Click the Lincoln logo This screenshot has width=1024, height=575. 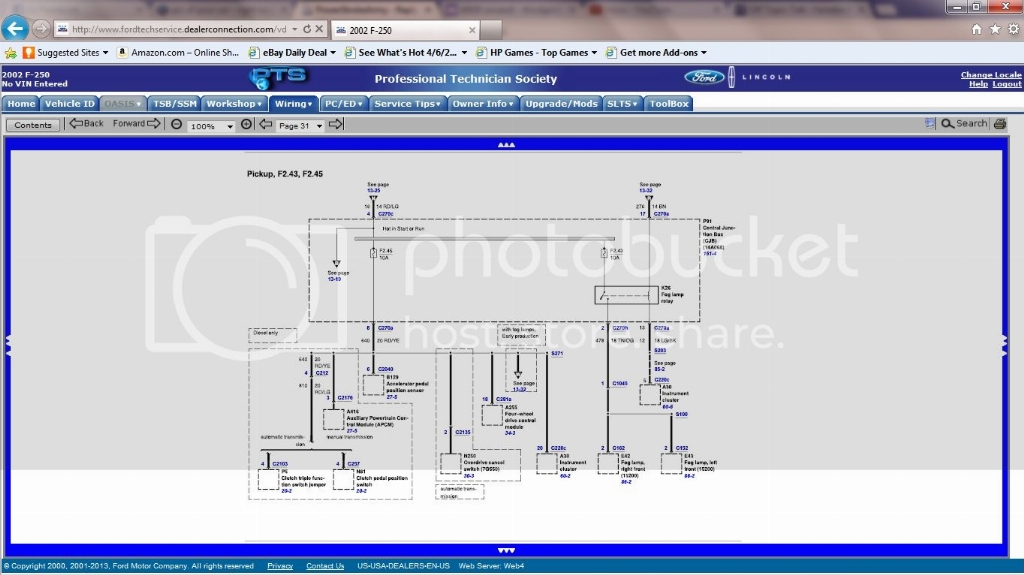[760, 77]
